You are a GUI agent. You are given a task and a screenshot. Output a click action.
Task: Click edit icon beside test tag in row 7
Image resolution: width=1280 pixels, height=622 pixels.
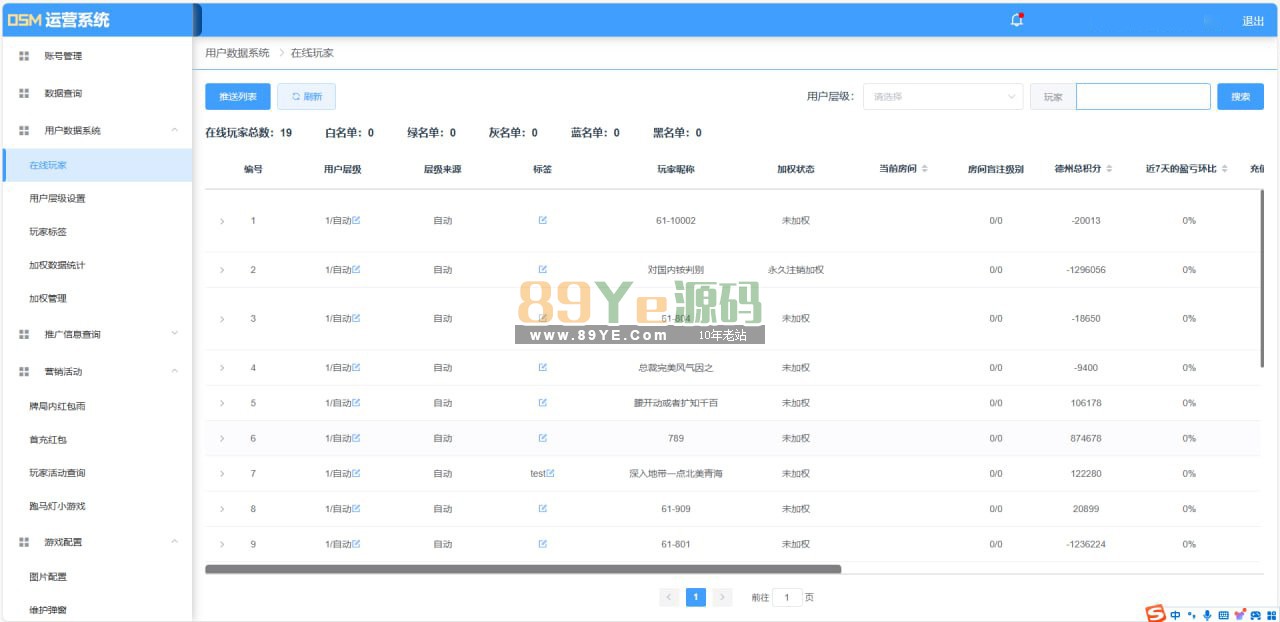[550, 473]
